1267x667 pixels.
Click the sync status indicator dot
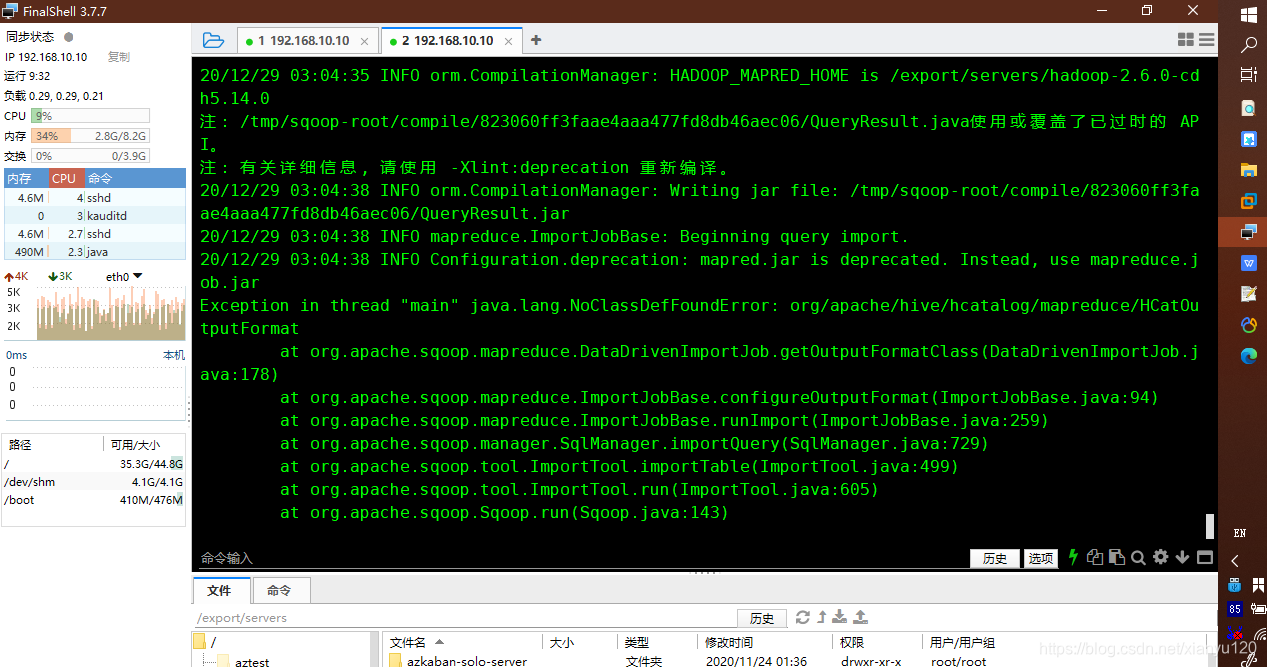point(69,37)
